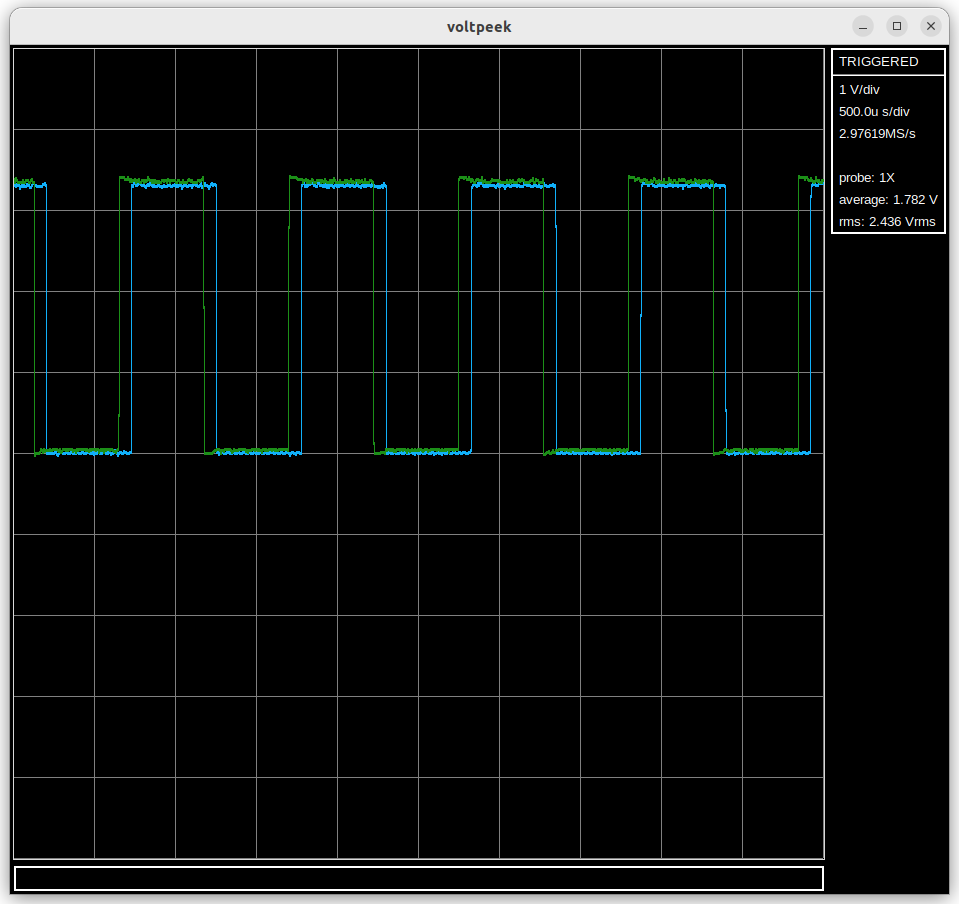This screenshot has width=959, height=904.
Task: Click the rms: 2.436 Vrms measurement
Action: [887, 222]
